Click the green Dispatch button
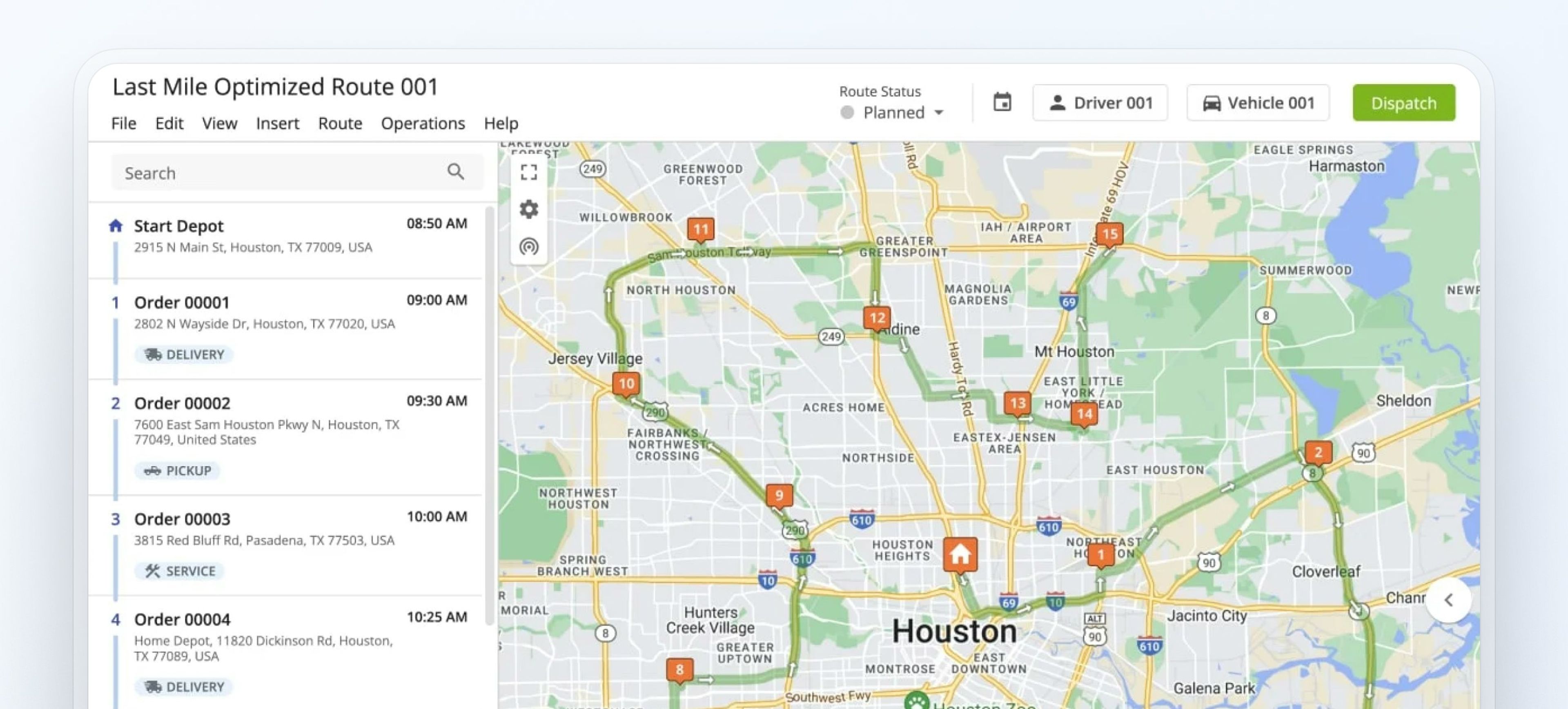Viewport: 1568px width, 709px height. pos(1404,103)
